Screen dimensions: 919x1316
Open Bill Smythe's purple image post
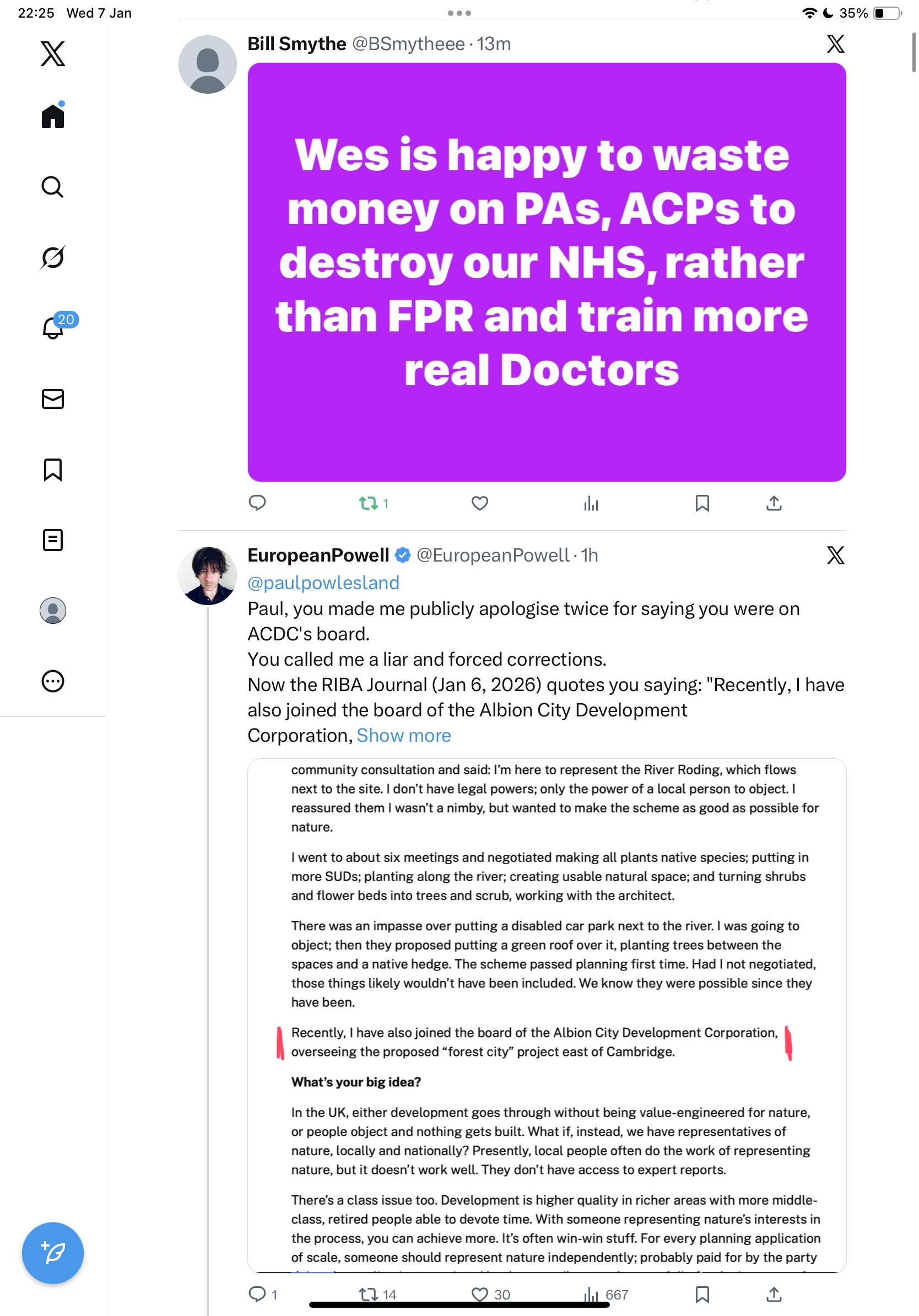tap(547, 272)
